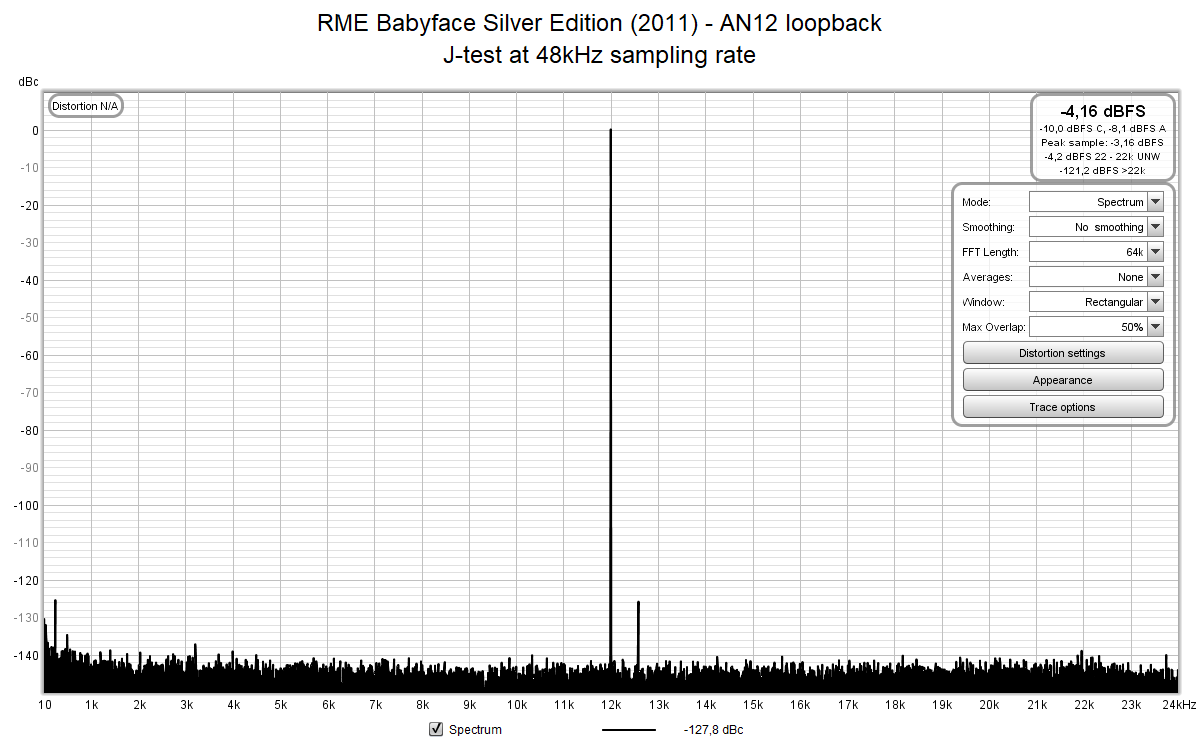Image resolution: width=1200 pixels, height=744 pixels.
Task: Click the -4,16 dBFS level readout
Action: pyautogui.click(x=1103, y=111)
